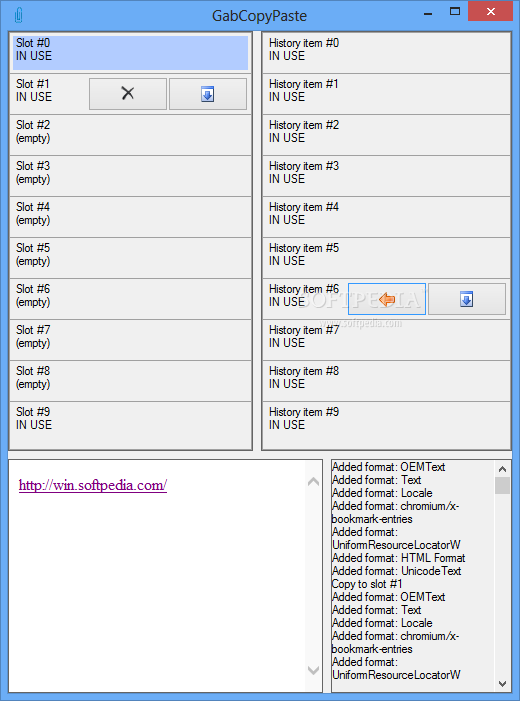The height and width of the screenshot is (701, 520).
Task: Select History item #7
Action: (386, 340)
